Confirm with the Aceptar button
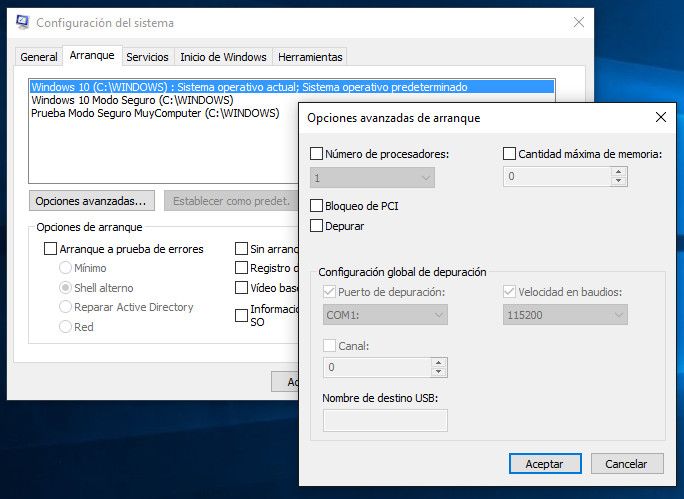 545,463
